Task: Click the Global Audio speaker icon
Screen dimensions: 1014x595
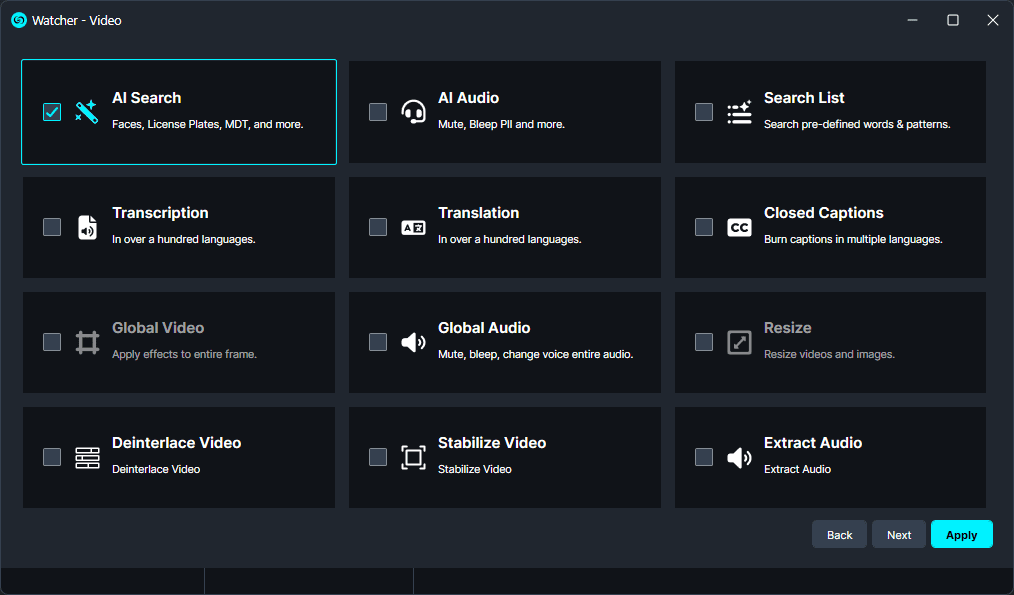Action: [413, 342]
